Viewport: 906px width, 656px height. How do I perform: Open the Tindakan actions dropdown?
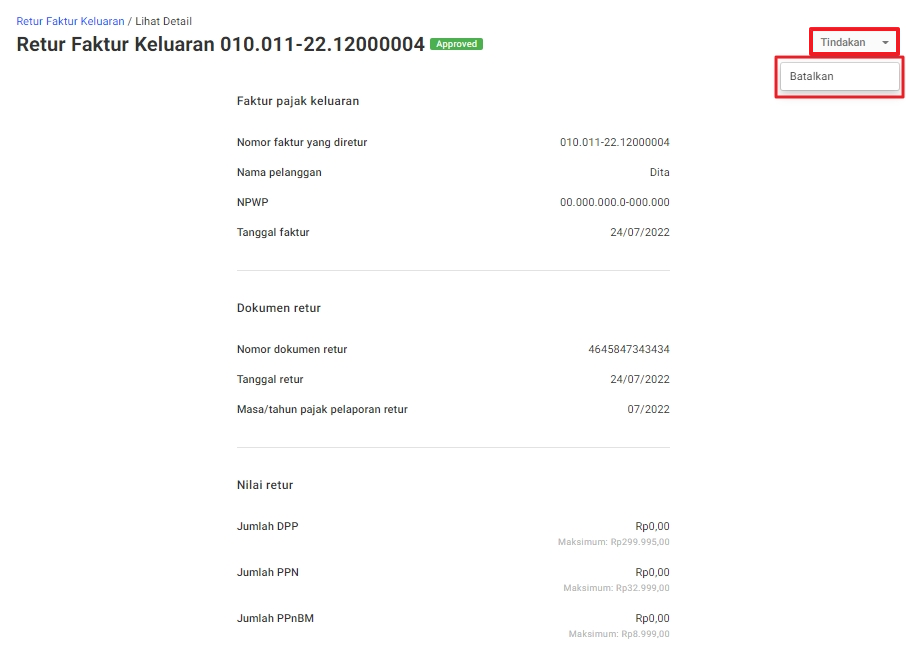(x=843, y=42)
